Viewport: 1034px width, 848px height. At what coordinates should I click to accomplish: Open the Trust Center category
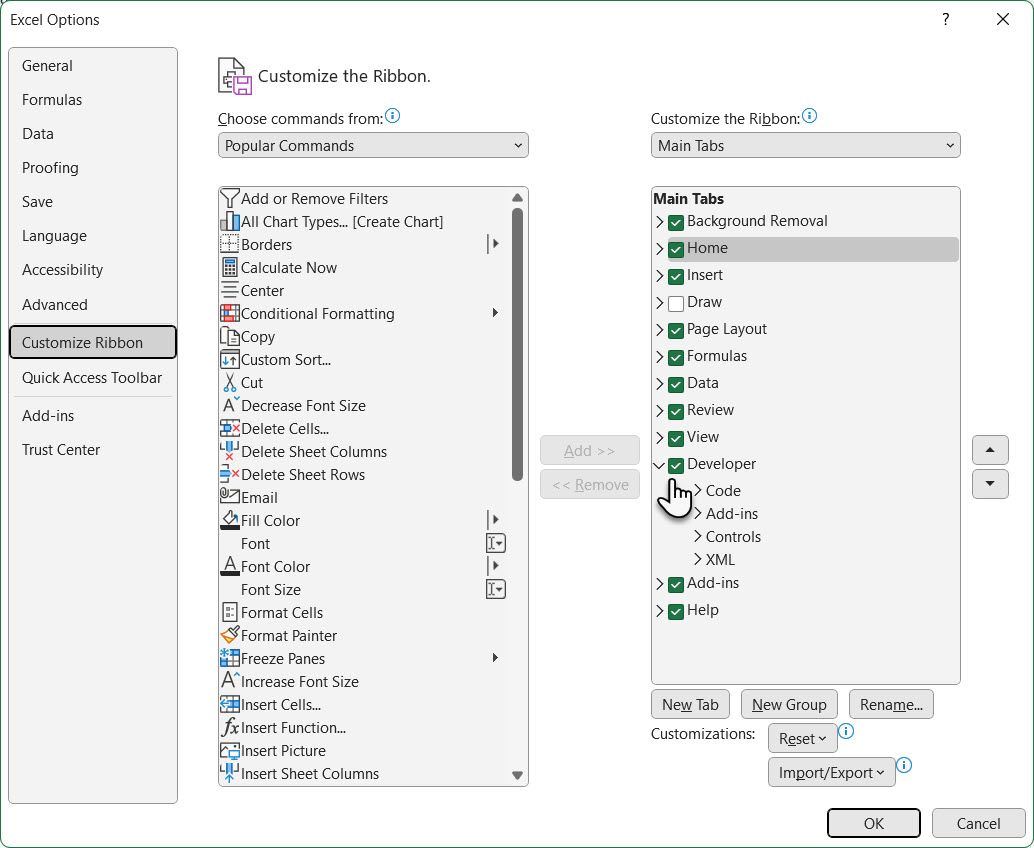click(61, 450)
